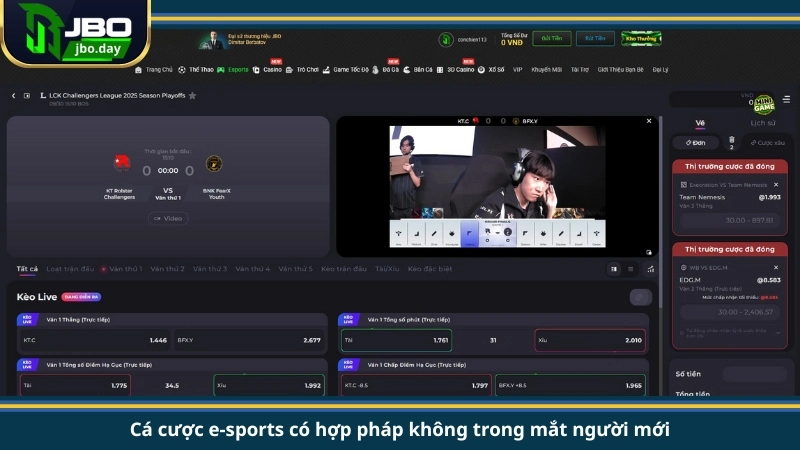800x450 pixels.
Task: Select the Ván thứ 1 tab
Action: point(126,269)
